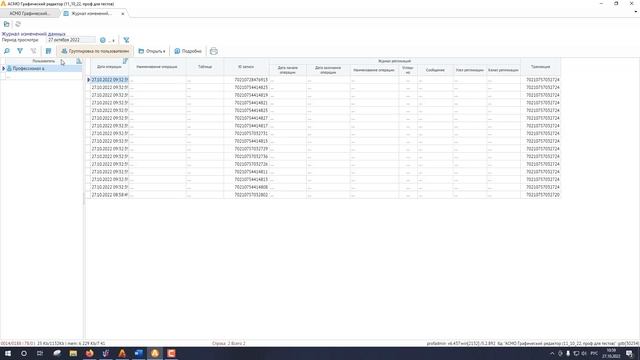This screenshot has width=640, height=360.
Task: Open the Windows Start menu
Action: click(x=8, y=353)
